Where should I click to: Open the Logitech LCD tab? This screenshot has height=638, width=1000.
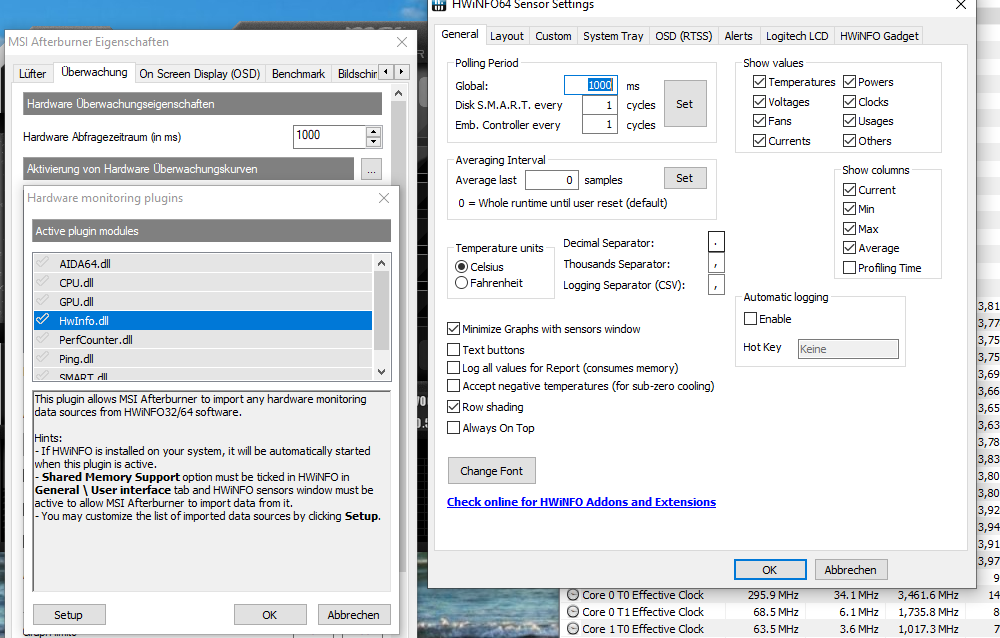click(797, 36)
